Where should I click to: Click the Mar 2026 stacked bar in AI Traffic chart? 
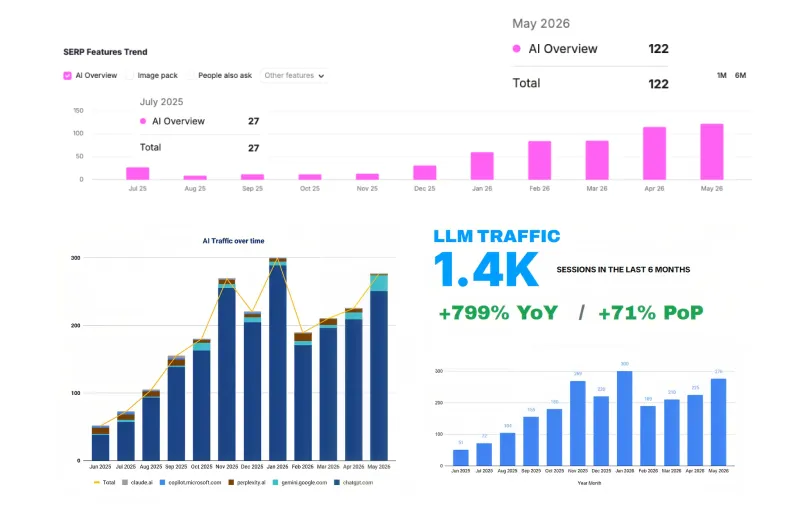[x=328, y=390]
